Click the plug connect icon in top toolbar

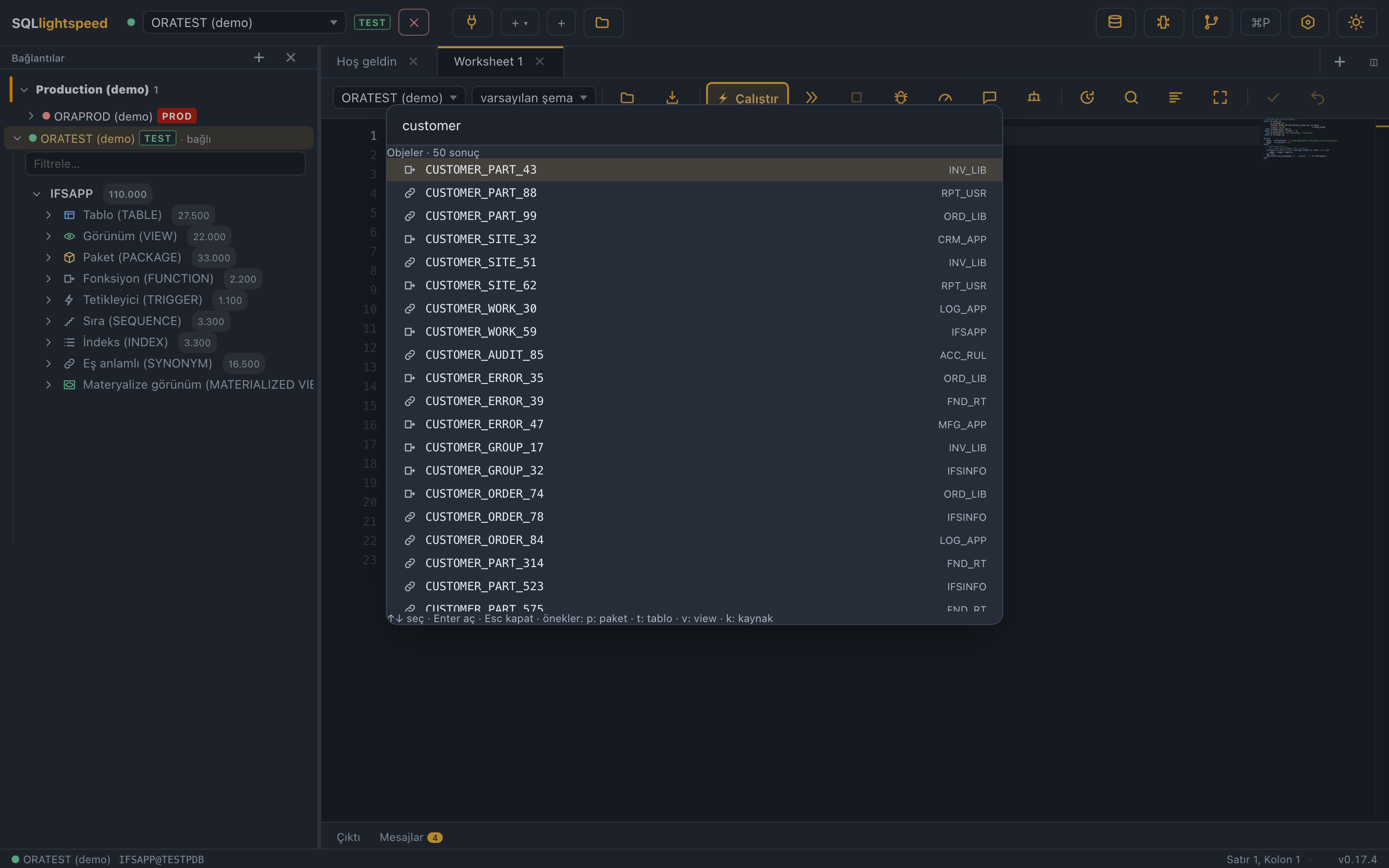click(472, 22)
